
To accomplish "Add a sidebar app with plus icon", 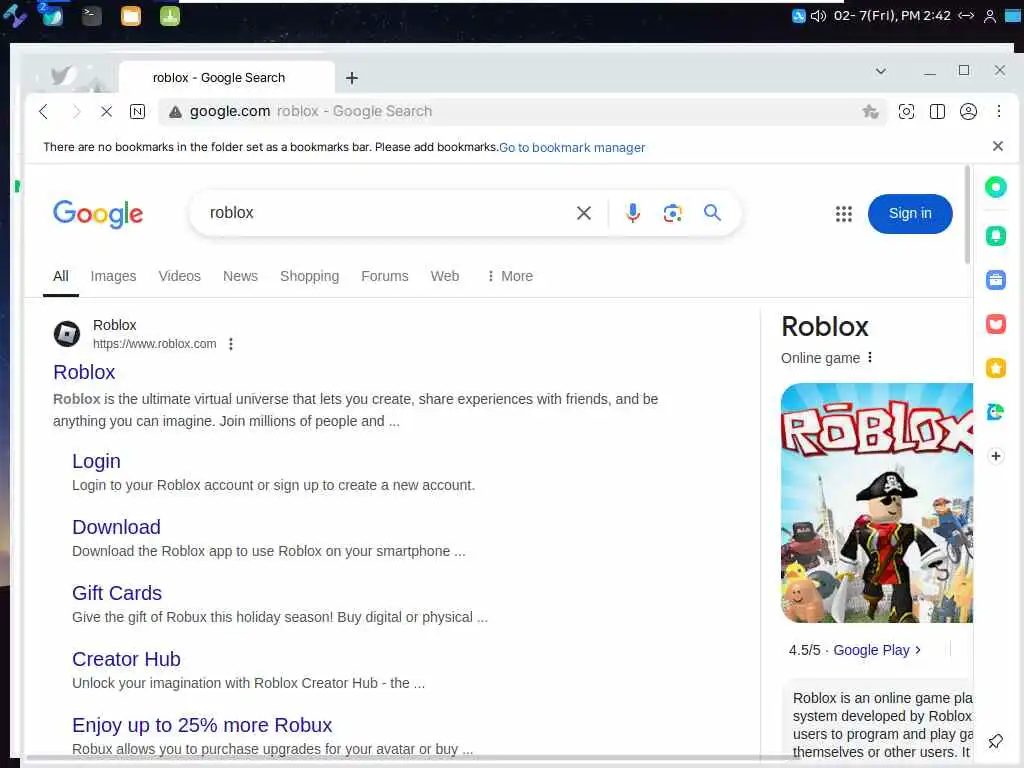I will pos(995,456).
